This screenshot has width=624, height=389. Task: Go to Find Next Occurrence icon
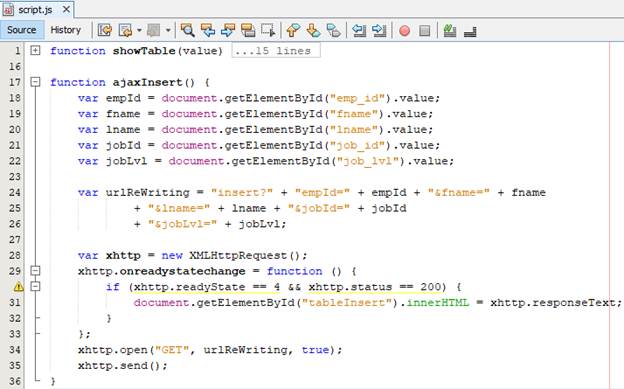click(x=228, y=30)
